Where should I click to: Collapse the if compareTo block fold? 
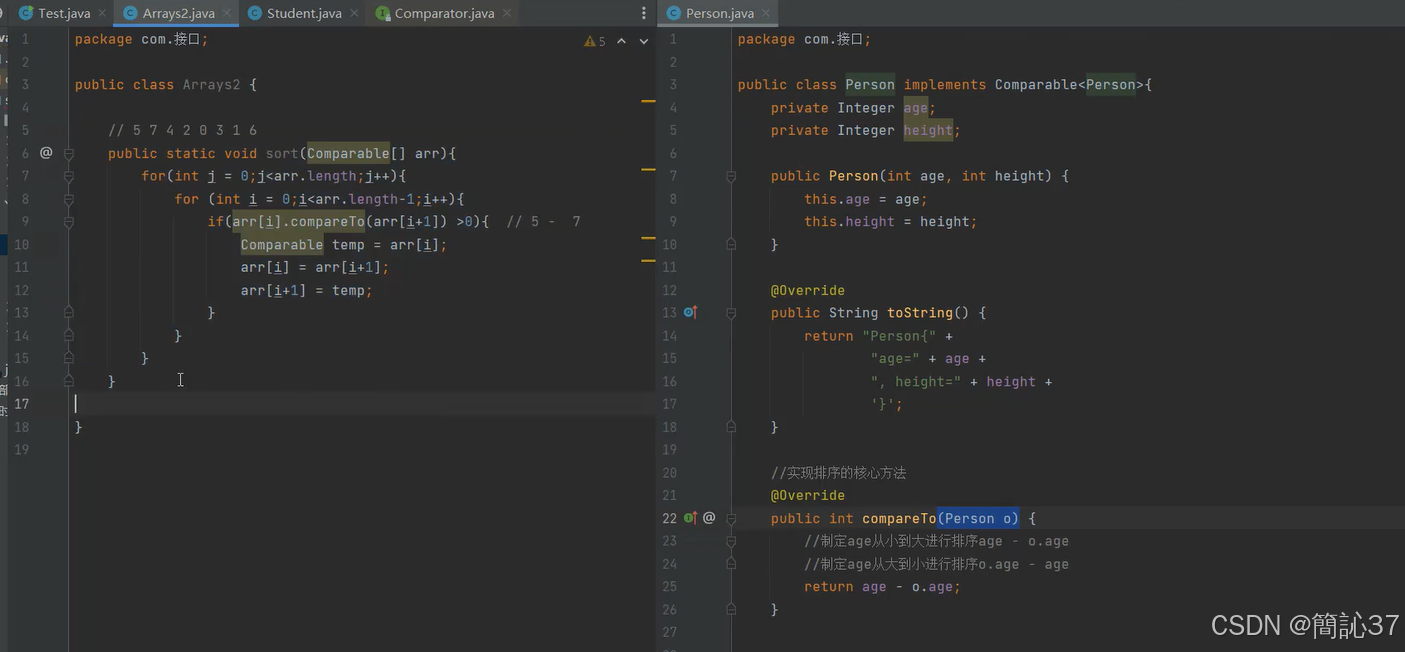pos(69,222)
